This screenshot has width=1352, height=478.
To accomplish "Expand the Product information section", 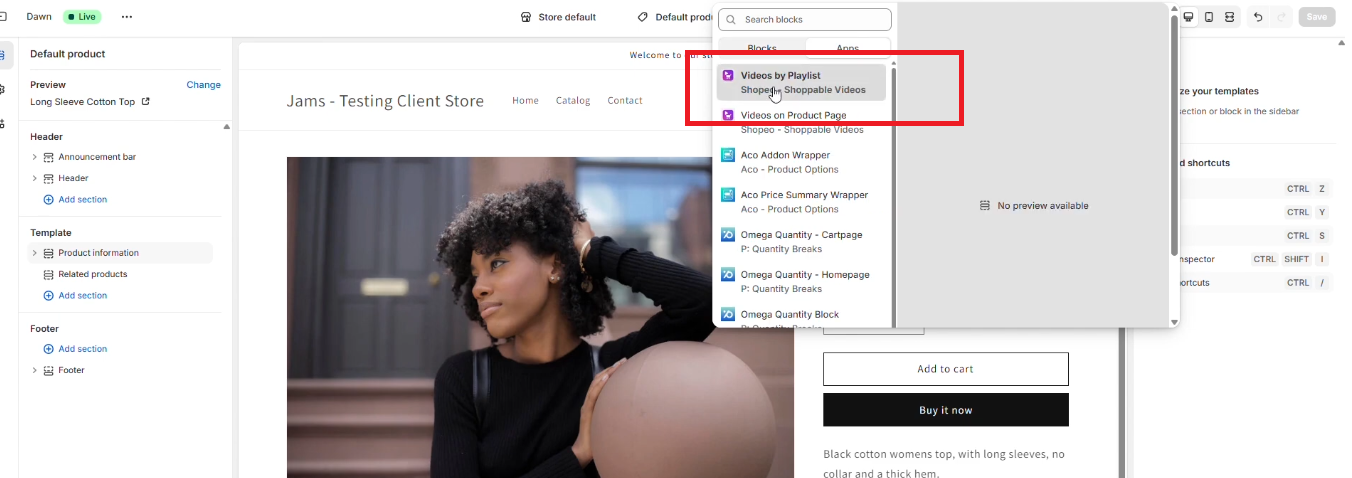I will coord(35,253).
